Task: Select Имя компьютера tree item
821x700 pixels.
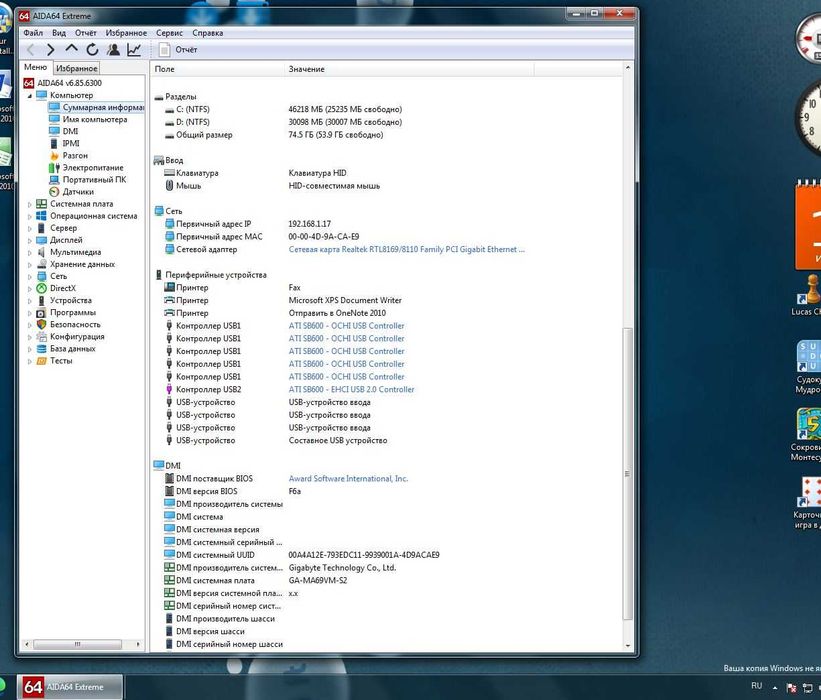Action: (95, 119)
